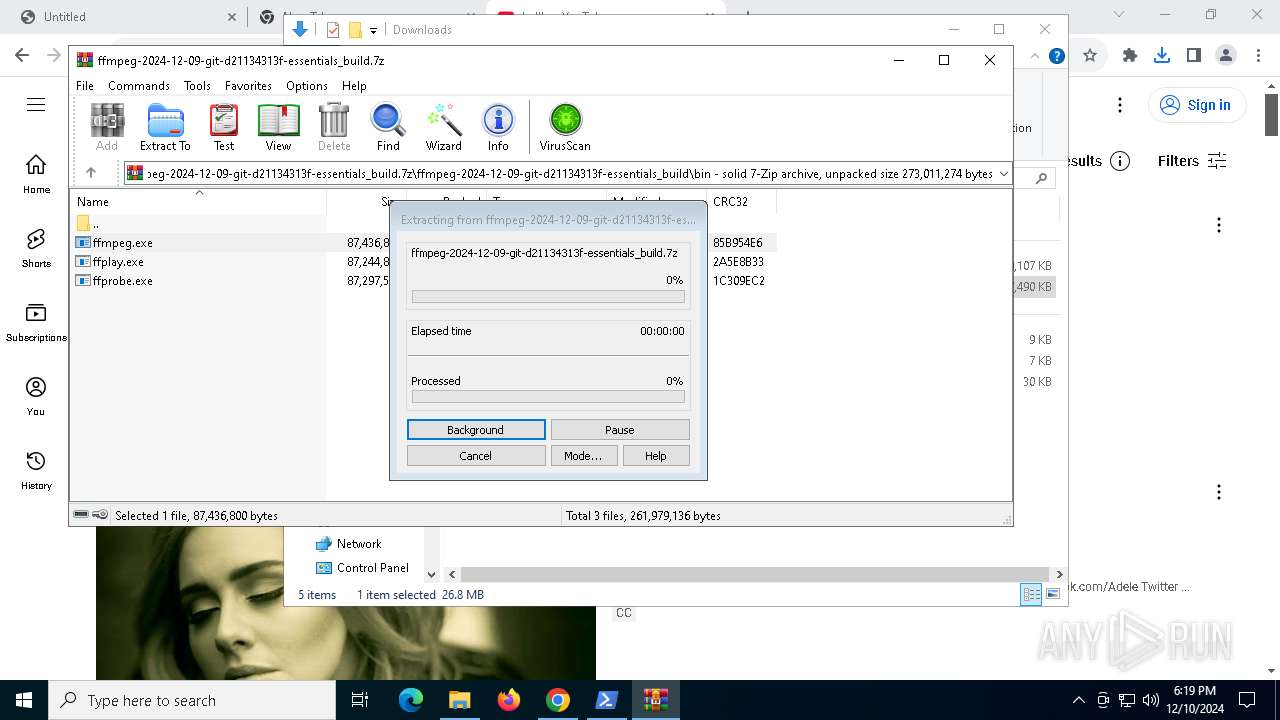Open the Favorites menu
1280x720 pixels.
pyautogui.click(x=248, y=86)
